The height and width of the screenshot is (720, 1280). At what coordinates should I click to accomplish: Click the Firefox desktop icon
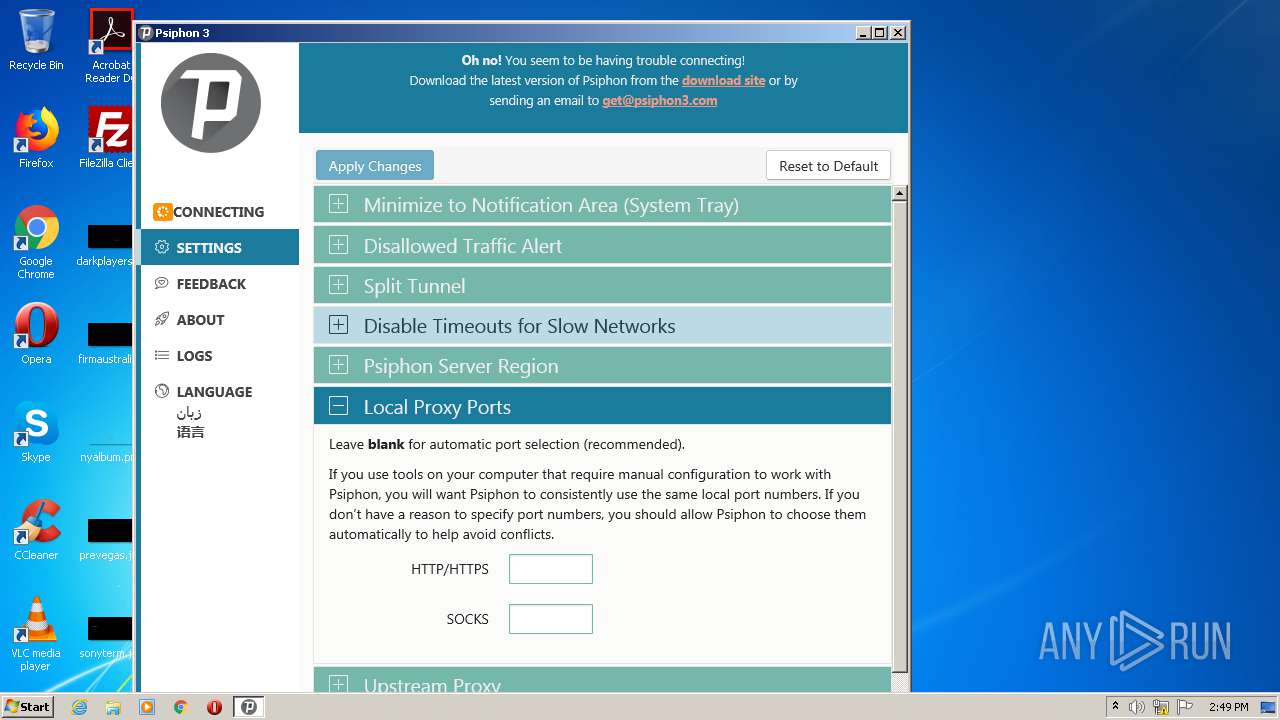click(36, 138)
